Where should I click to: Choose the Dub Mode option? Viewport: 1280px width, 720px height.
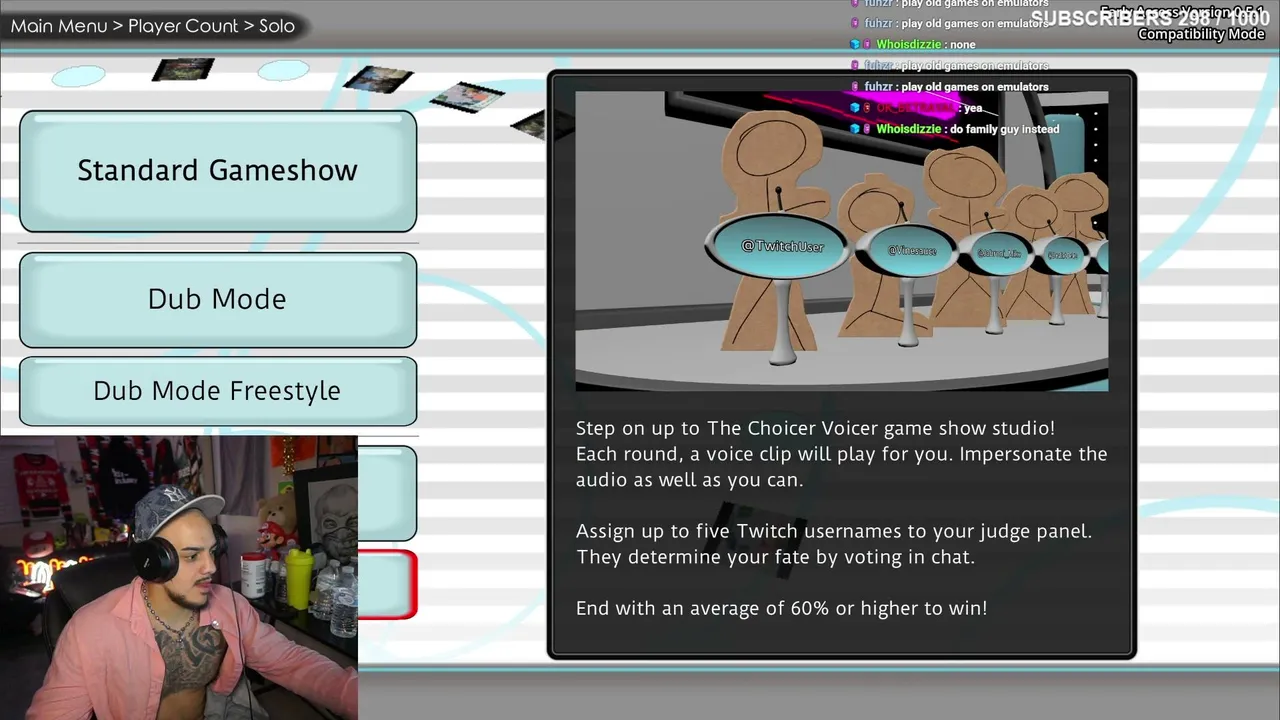(x=218, y=300)
